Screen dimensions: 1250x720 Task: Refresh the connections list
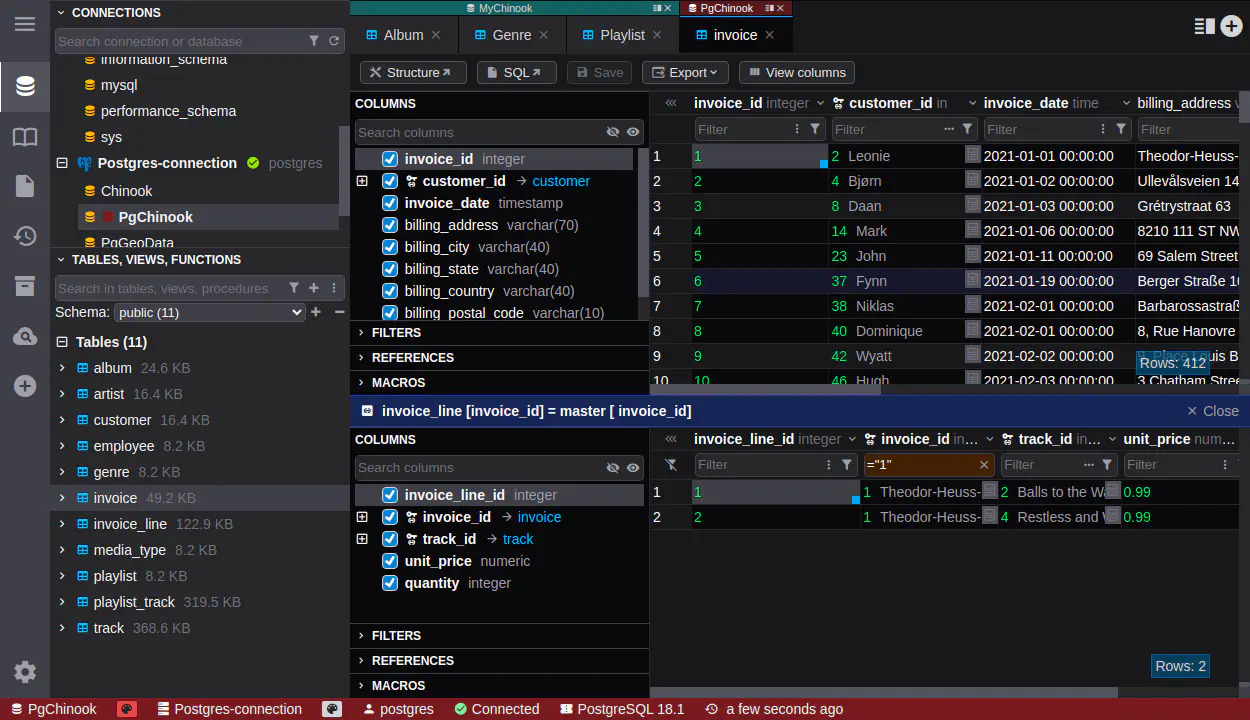tap(334, 41)
